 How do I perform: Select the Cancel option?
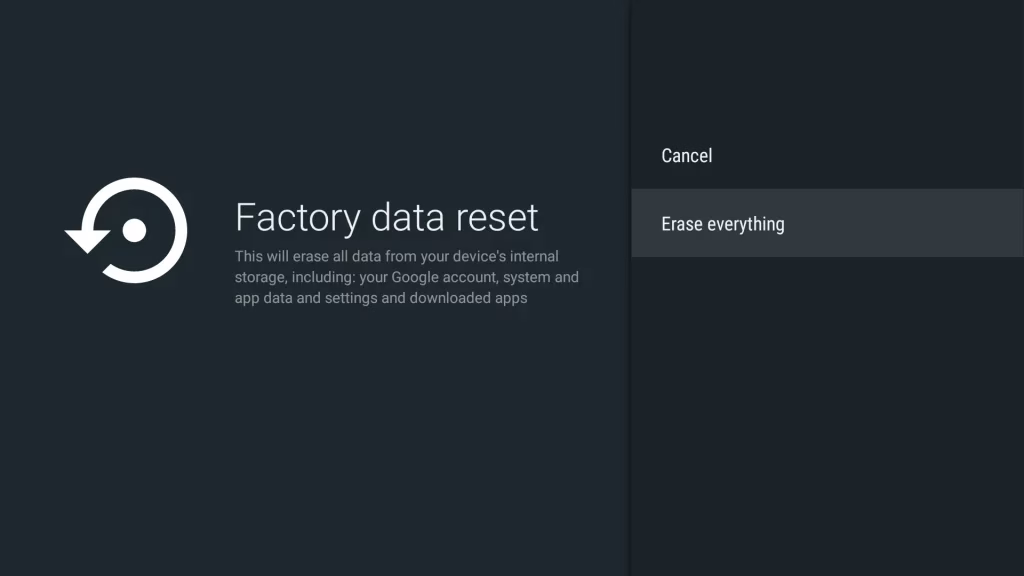687,156
